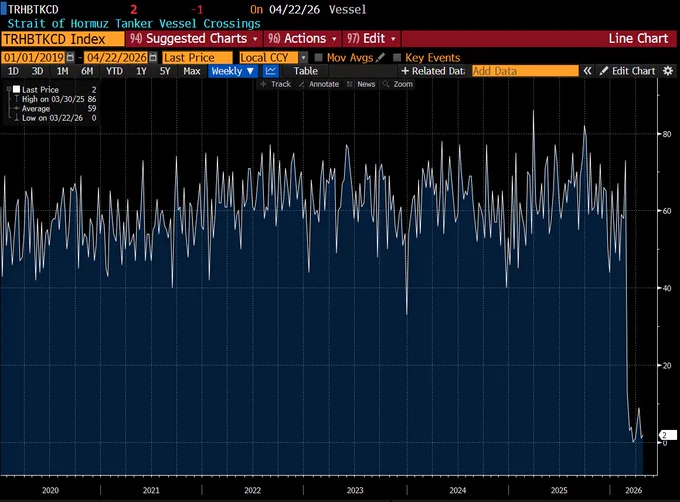Click the last value marker 2 on axis

[x=667, y=435]
